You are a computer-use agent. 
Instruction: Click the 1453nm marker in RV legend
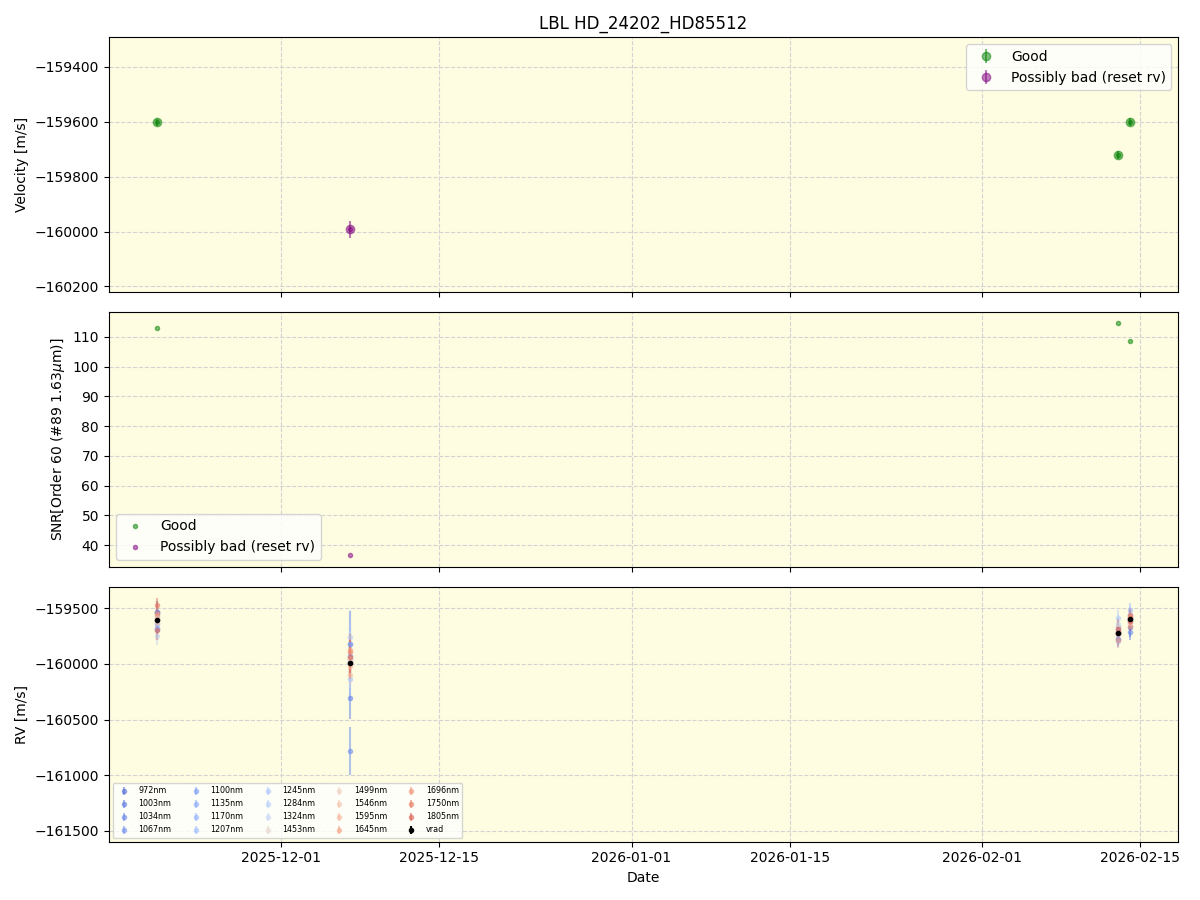[267, 829]
